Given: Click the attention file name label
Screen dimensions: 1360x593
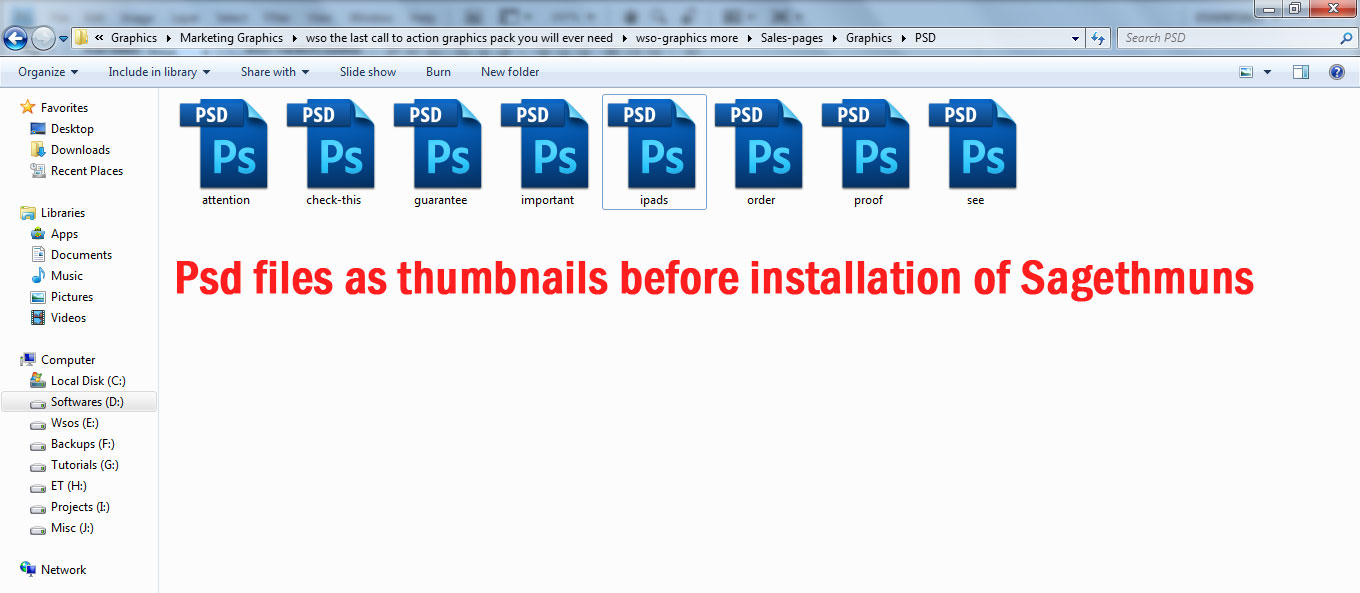Looking at the screenshot, I should pos(225,200).
